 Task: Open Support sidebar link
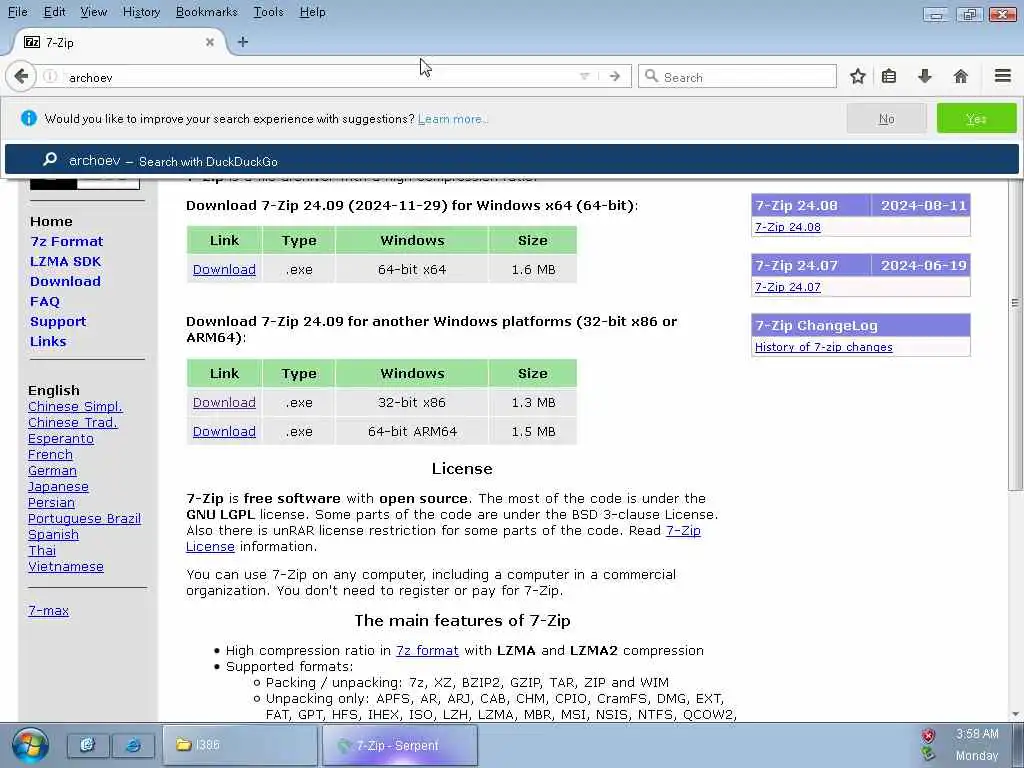tap(57, 321)
